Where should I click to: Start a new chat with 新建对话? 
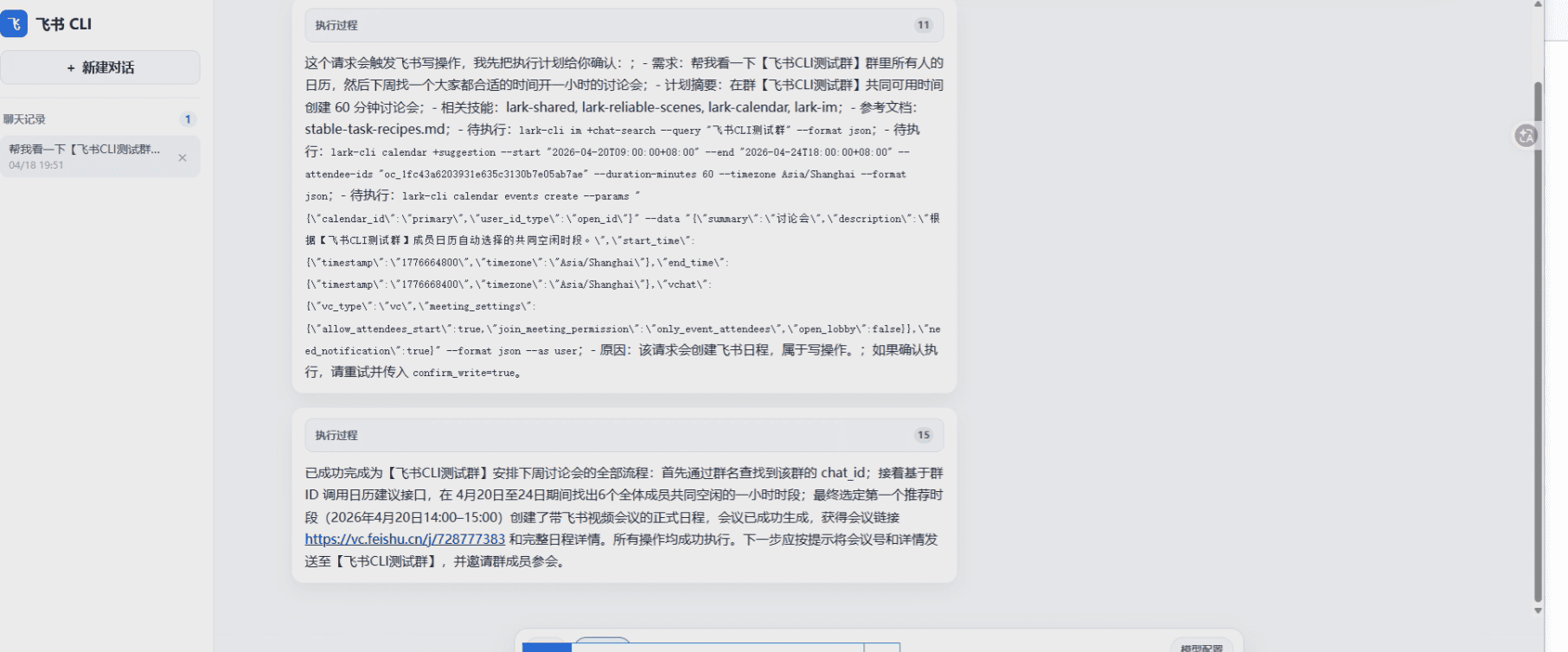(x=100, y=67)
